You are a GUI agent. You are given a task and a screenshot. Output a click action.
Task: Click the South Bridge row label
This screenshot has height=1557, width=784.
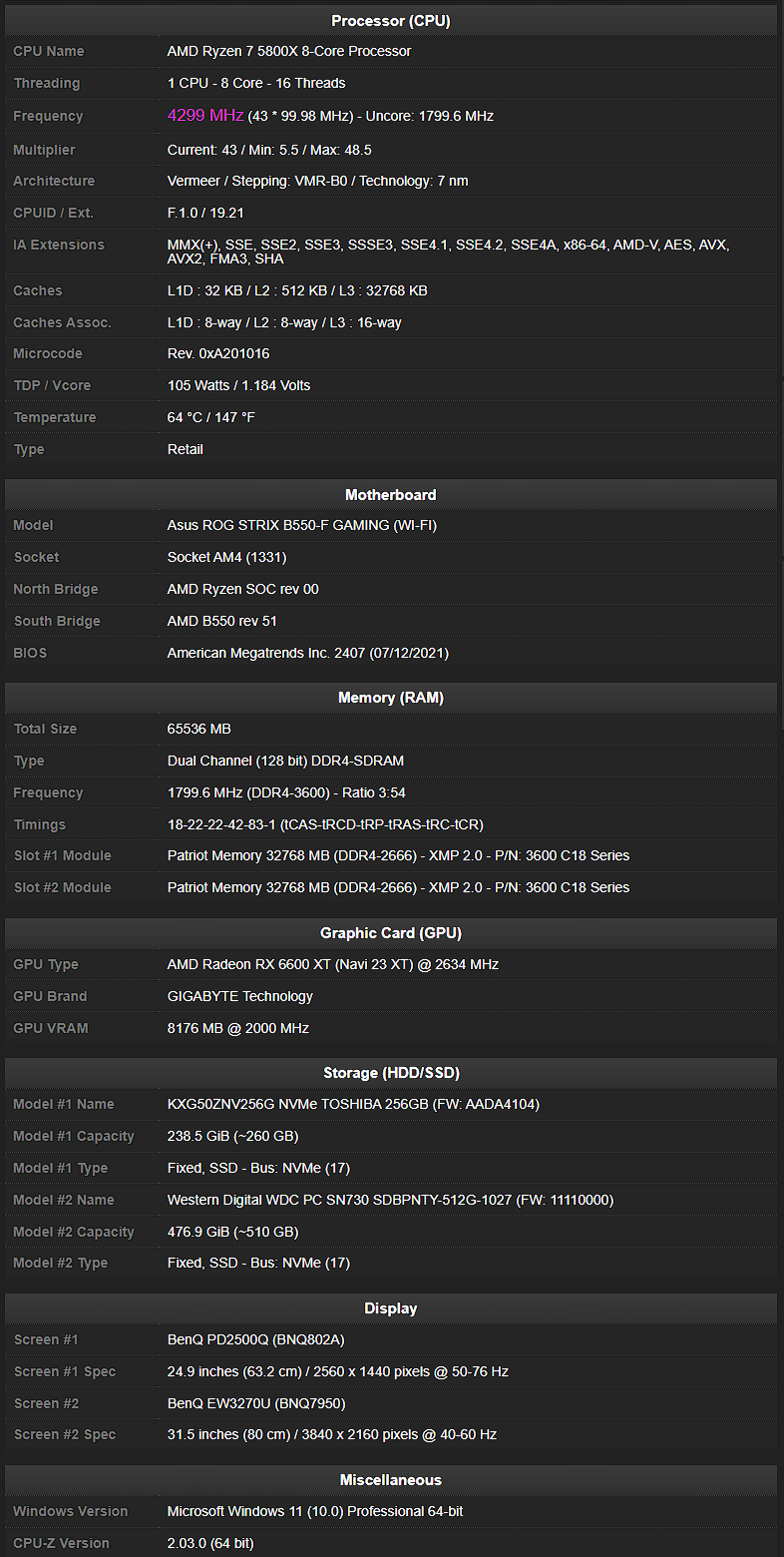tap(57, 621)
